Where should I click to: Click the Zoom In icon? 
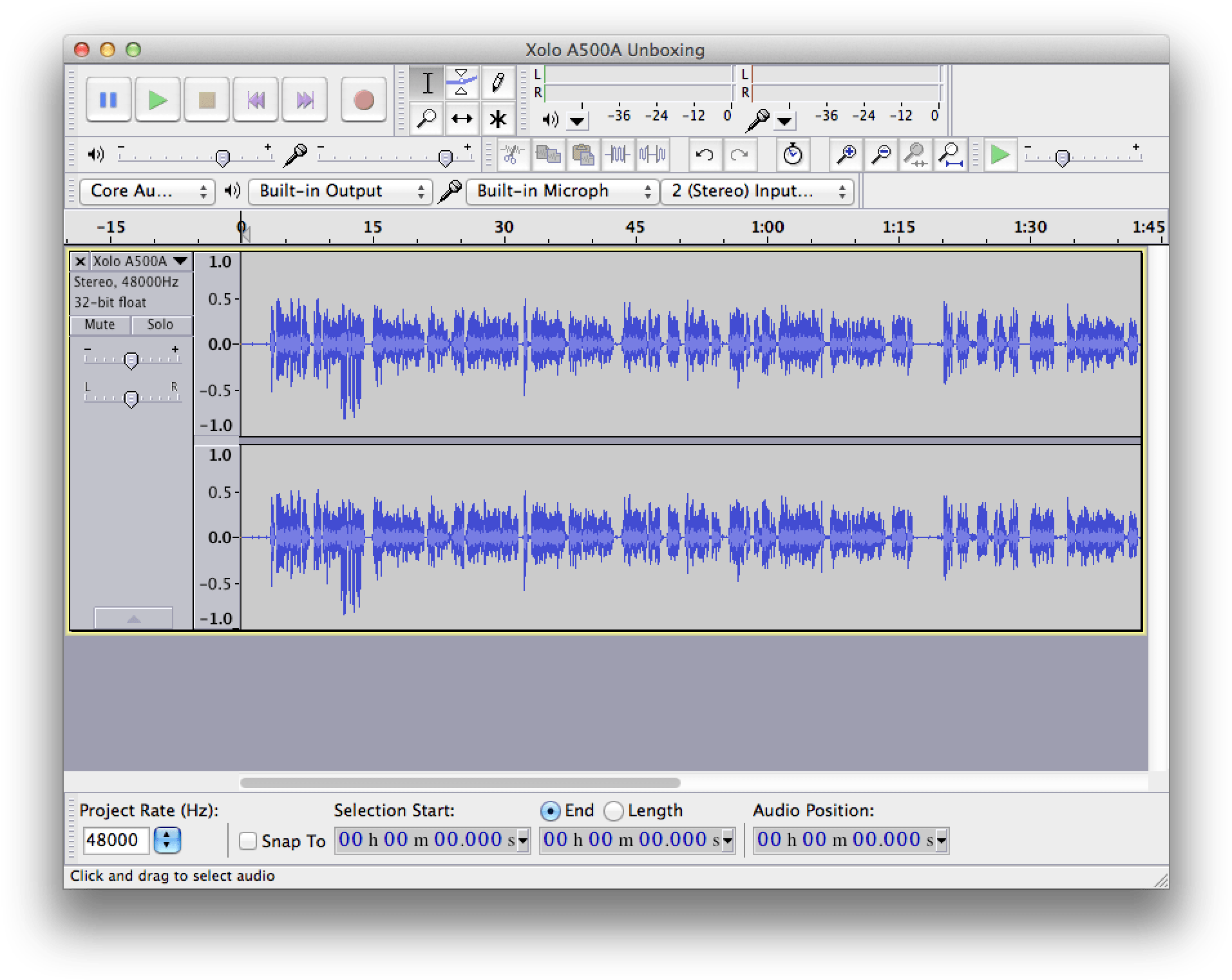point(846,155)
